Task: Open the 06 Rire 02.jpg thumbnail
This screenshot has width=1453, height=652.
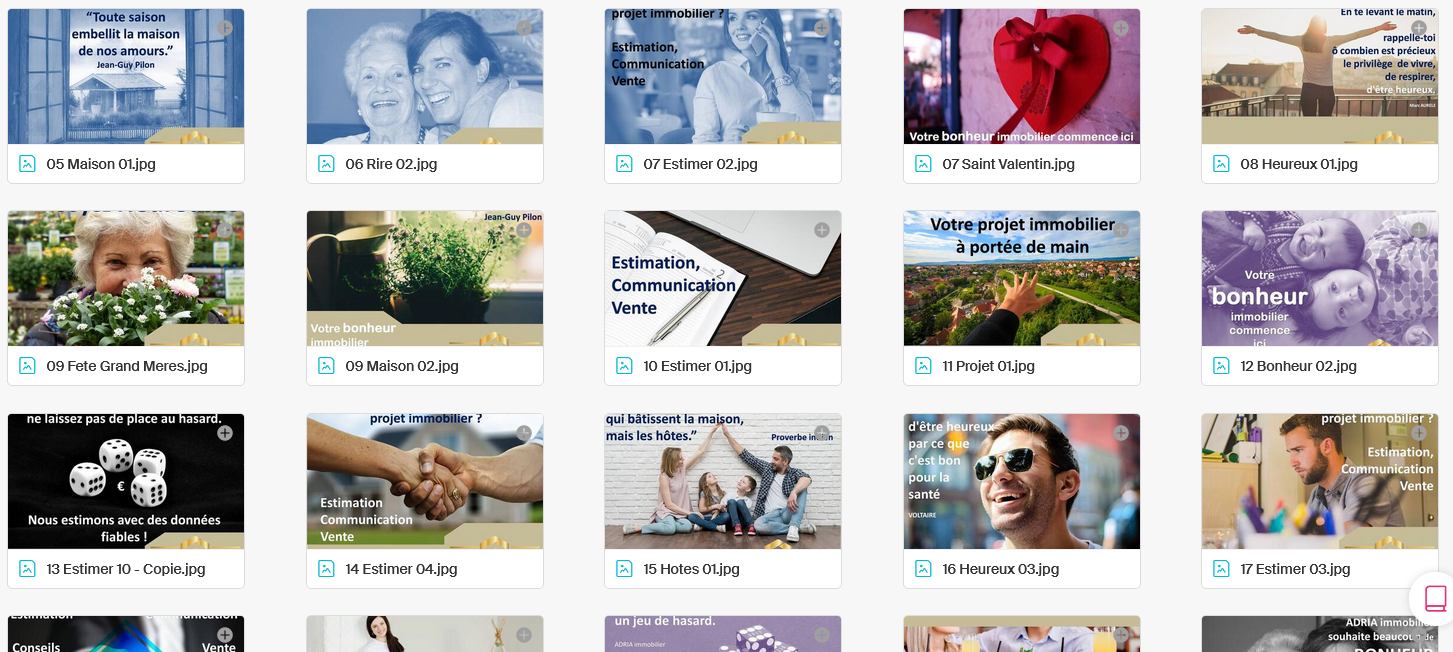Action: tap(425, 77)
